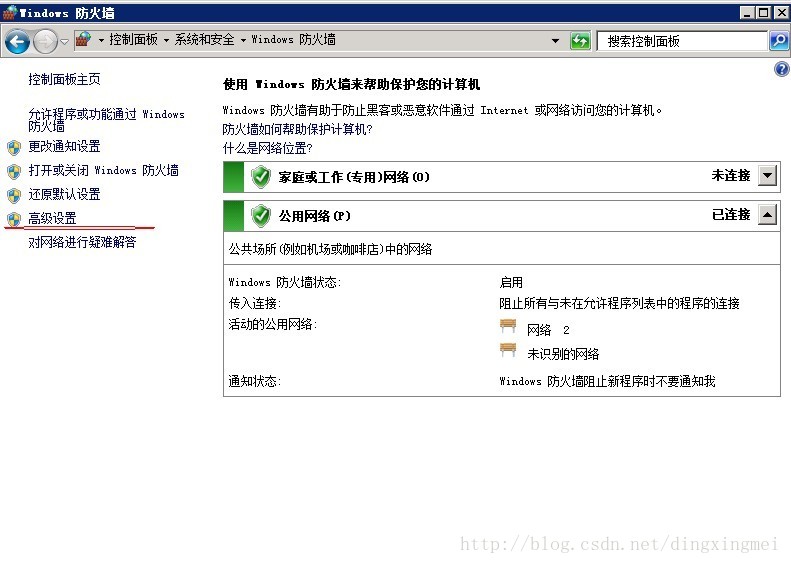Open 允许程序或功能通过 Windows 防火墙

(106, 120)
